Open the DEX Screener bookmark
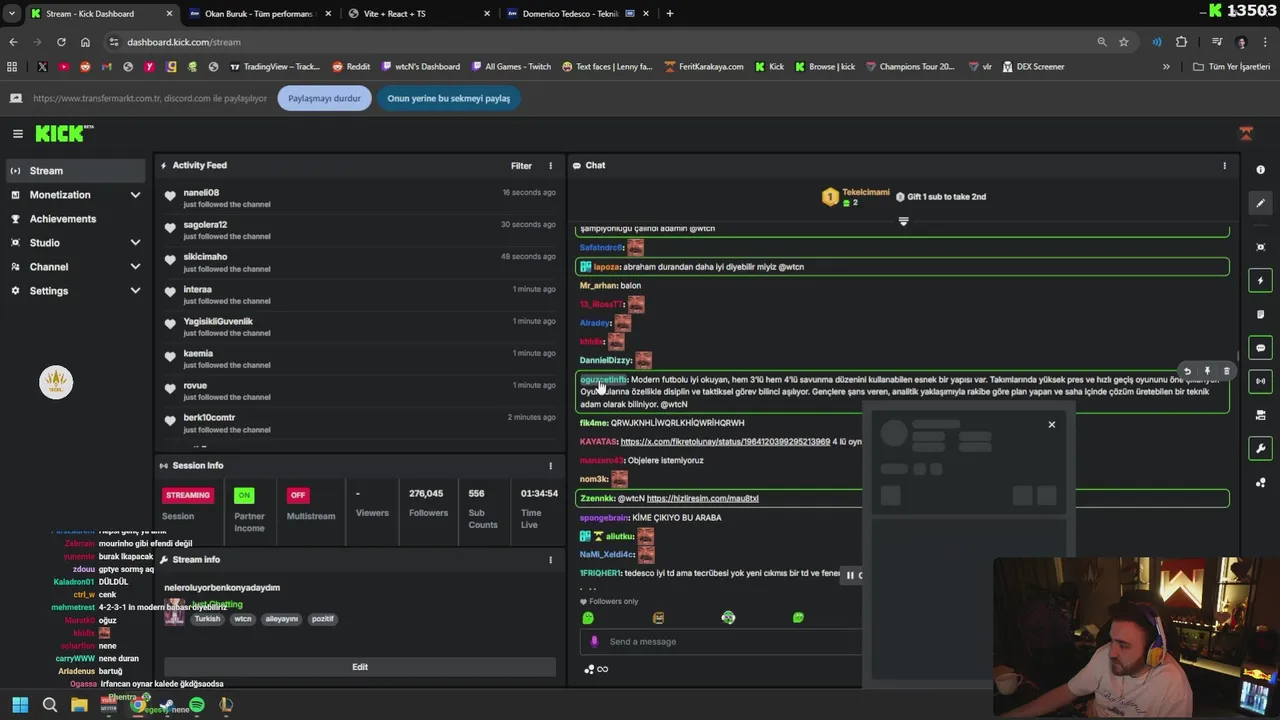Screen dimensions: 1280x720 tap(1032, 67)
